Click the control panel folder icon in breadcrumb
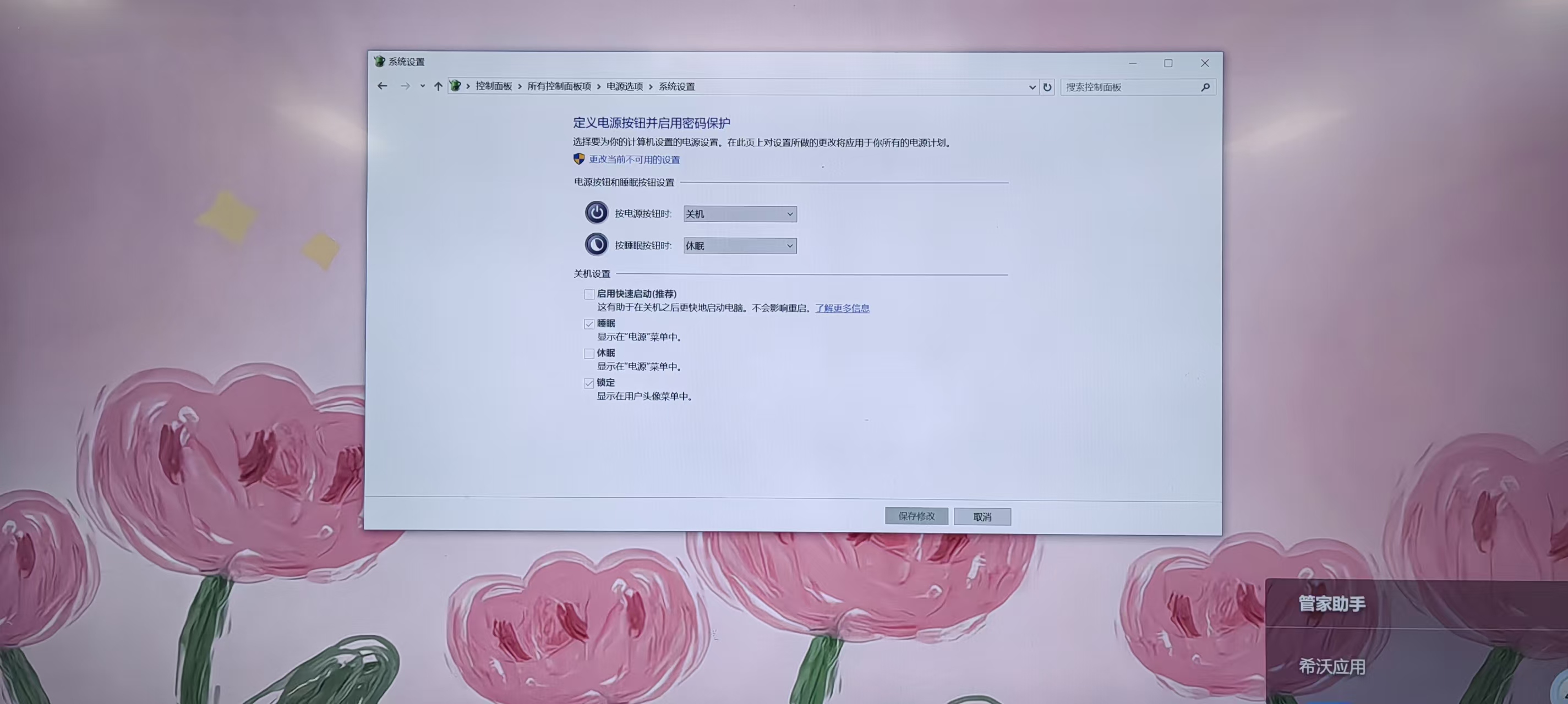Image resolution: width=1568 pixels, height=704 pixels. (x=455, y=86)
